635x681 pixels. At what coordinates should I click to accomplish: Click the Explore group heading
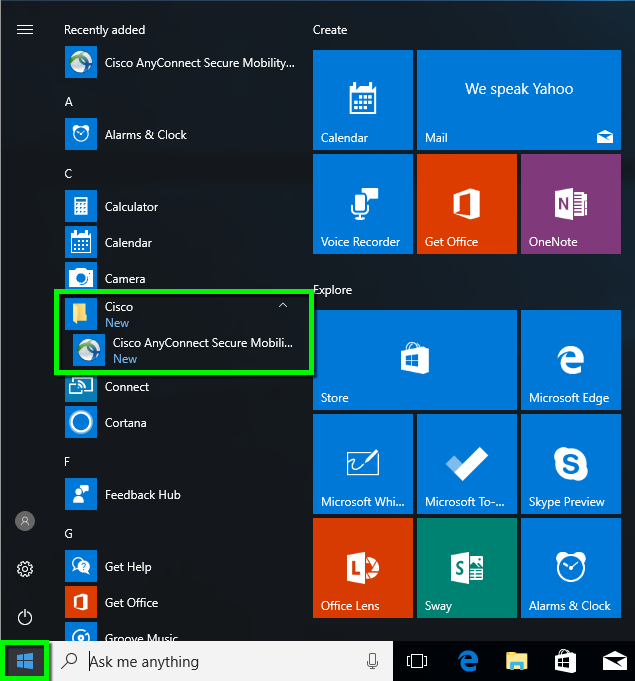(x=332, y=290)
